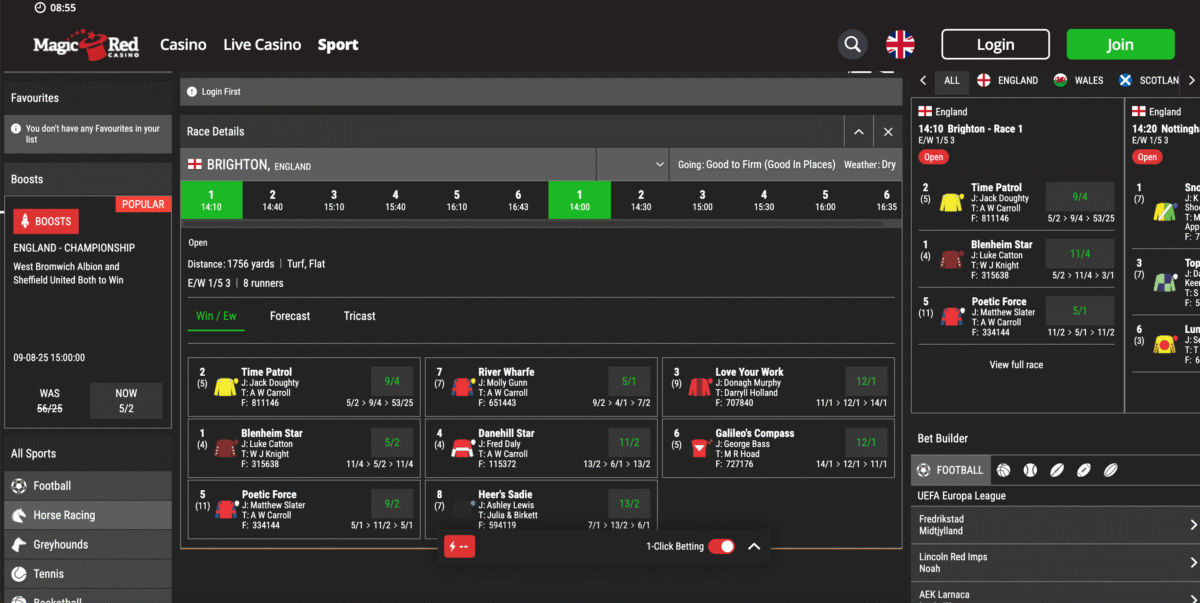Open the Sport menu
1200x603 pixels.
pyautogui.click(x=338, y=44)
